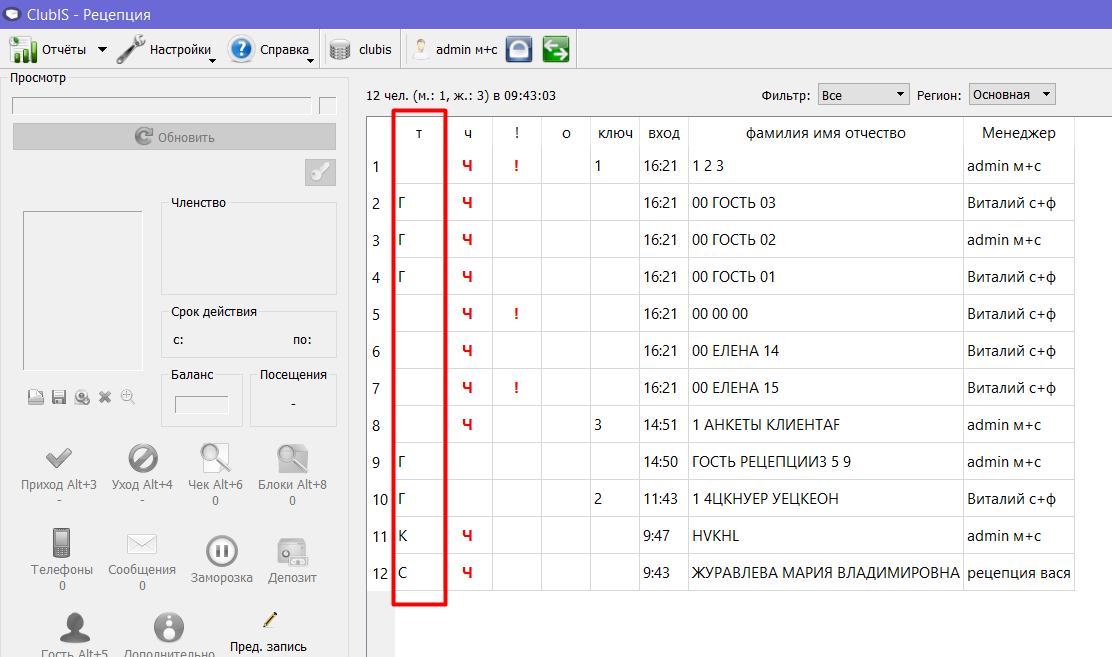Click the blue lock icon

(x=519, y=50)
